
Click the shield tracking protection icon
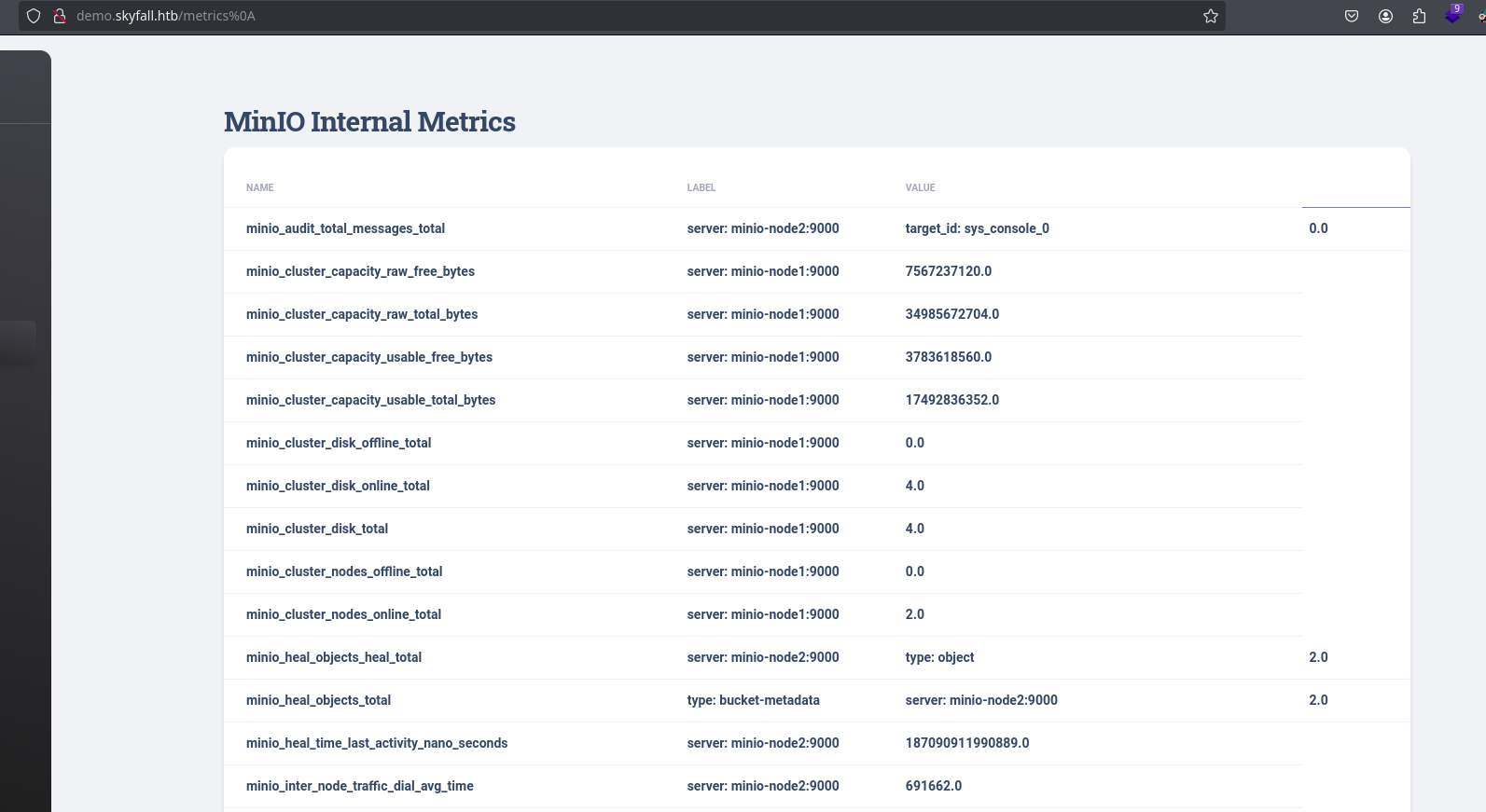click(x=34, y=16)
